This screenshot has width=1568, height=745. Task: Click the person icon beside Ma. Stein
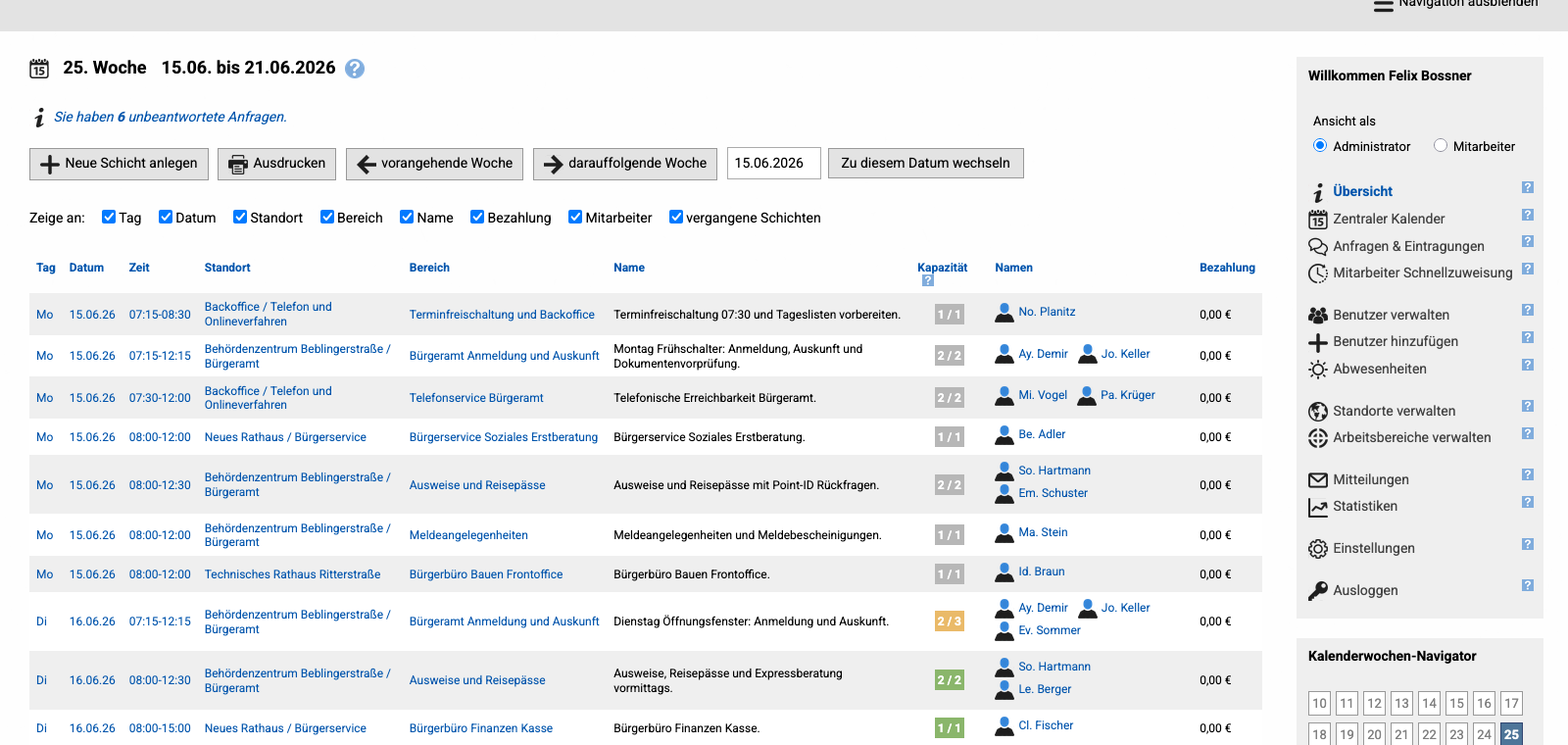click(1004, 533)
